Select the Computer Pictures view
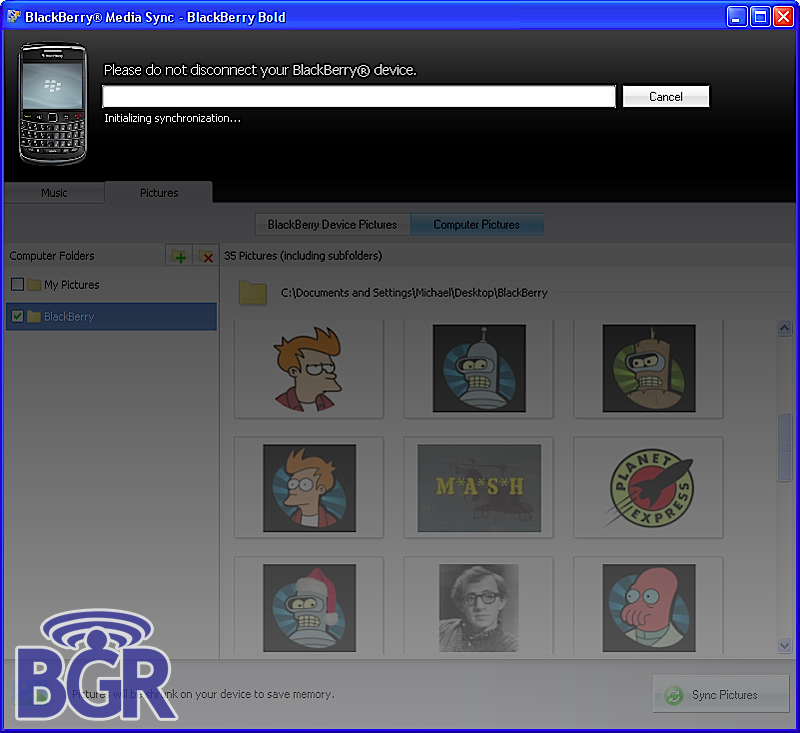 coord(477,224)
